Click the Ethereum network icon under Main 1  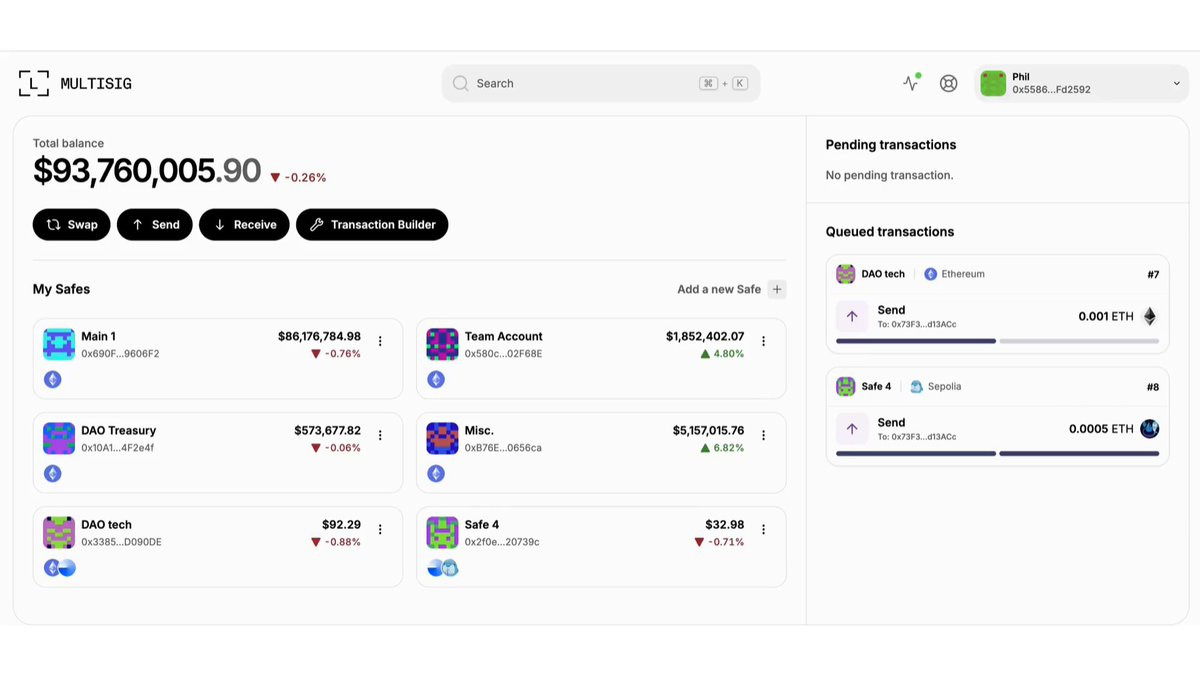[x=53, y=379]
